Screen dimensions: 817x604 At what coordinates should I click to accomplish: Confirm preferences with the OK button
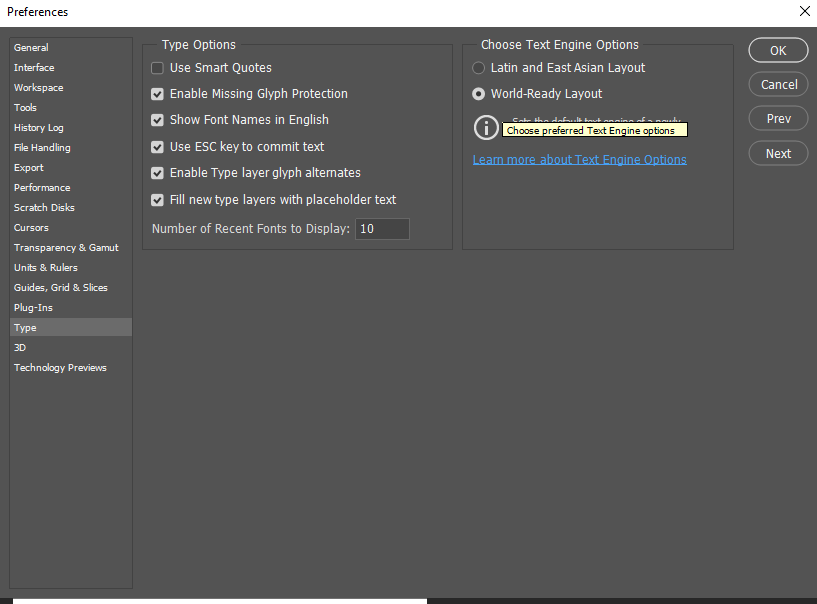click(x=778, y=51)
